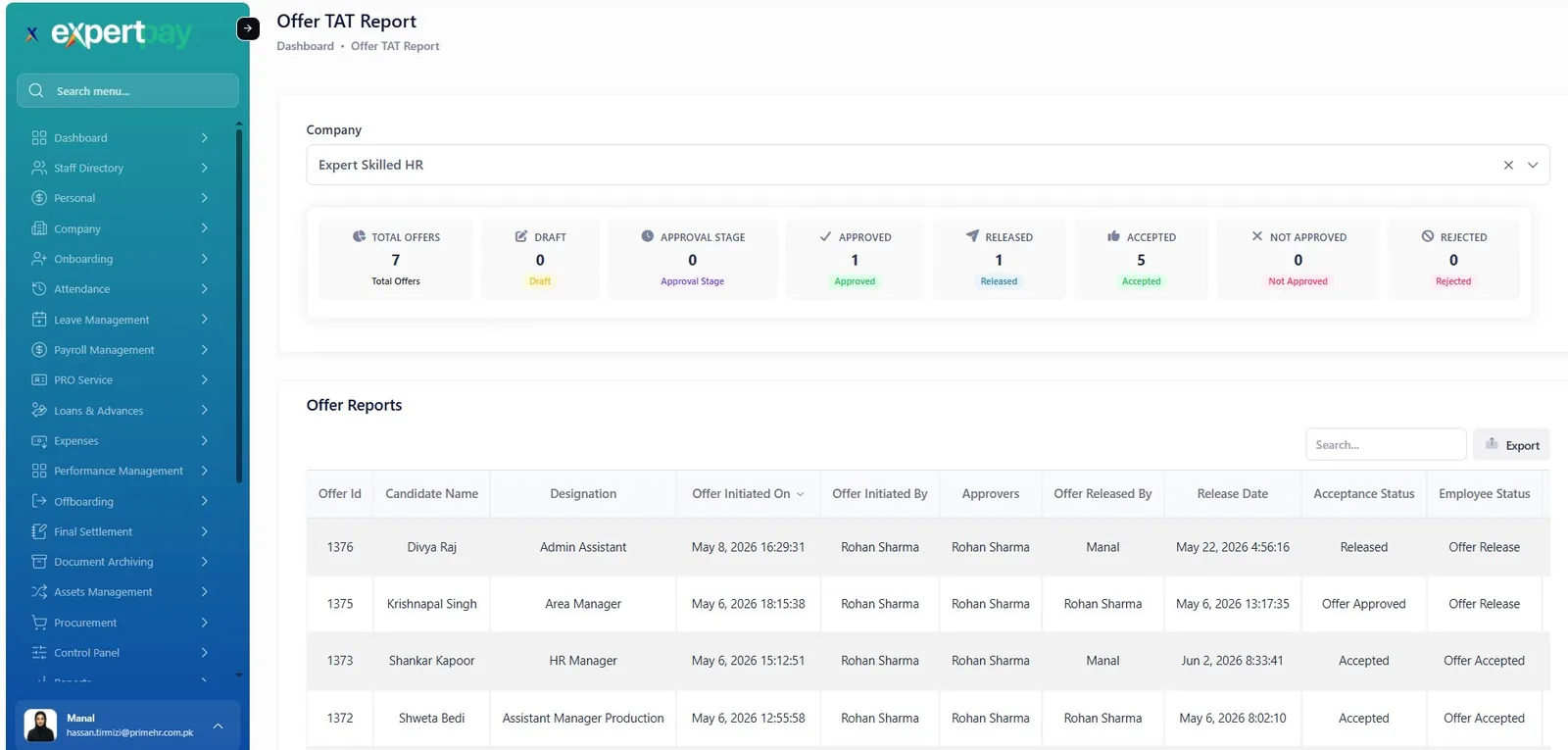Click the Document Archiving box icon
This screenshot has width=1568, height=750.
[39, 562]
